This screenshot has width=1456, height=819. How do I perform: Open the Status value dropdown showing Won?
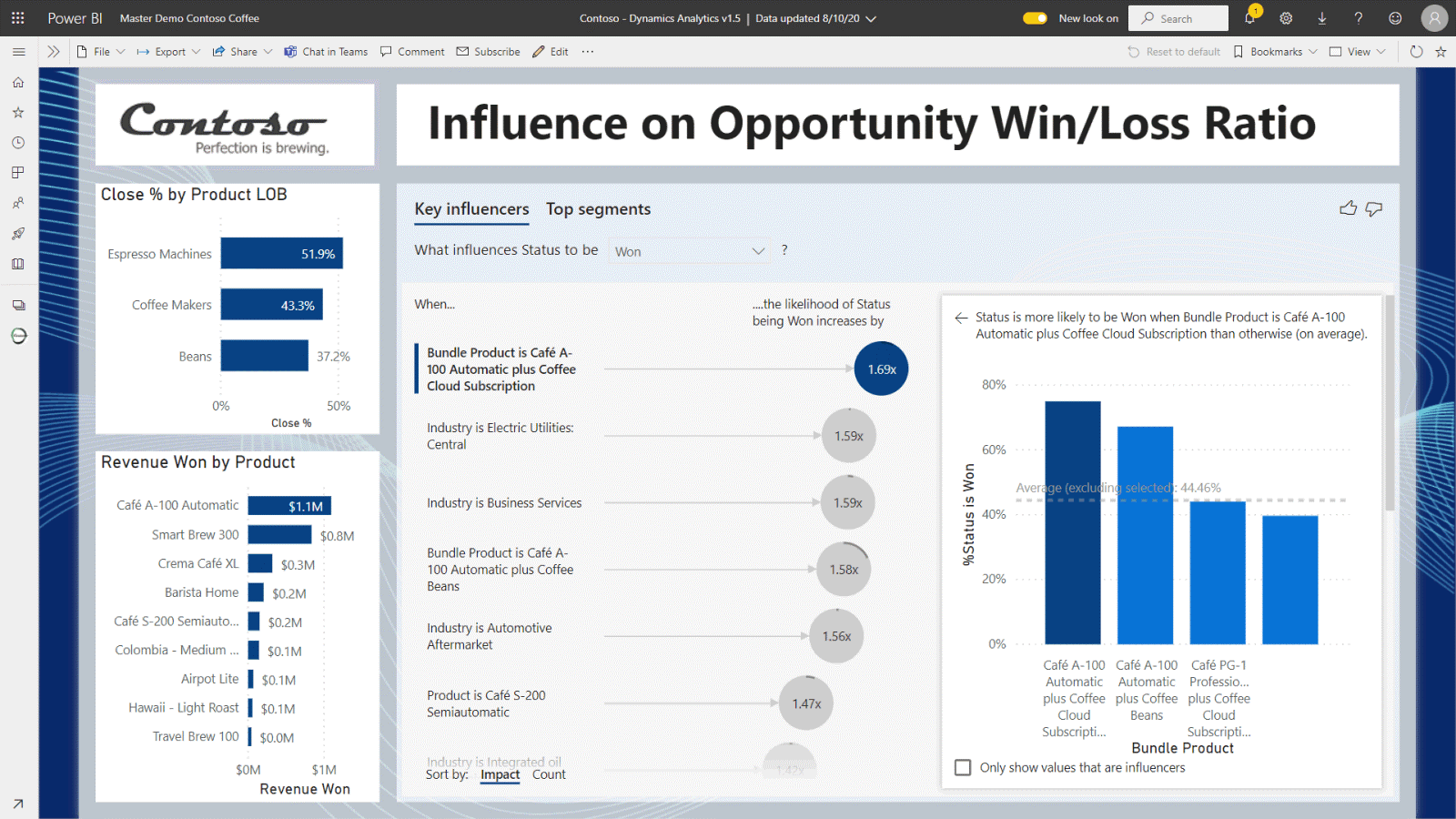[x=689, y=251]
